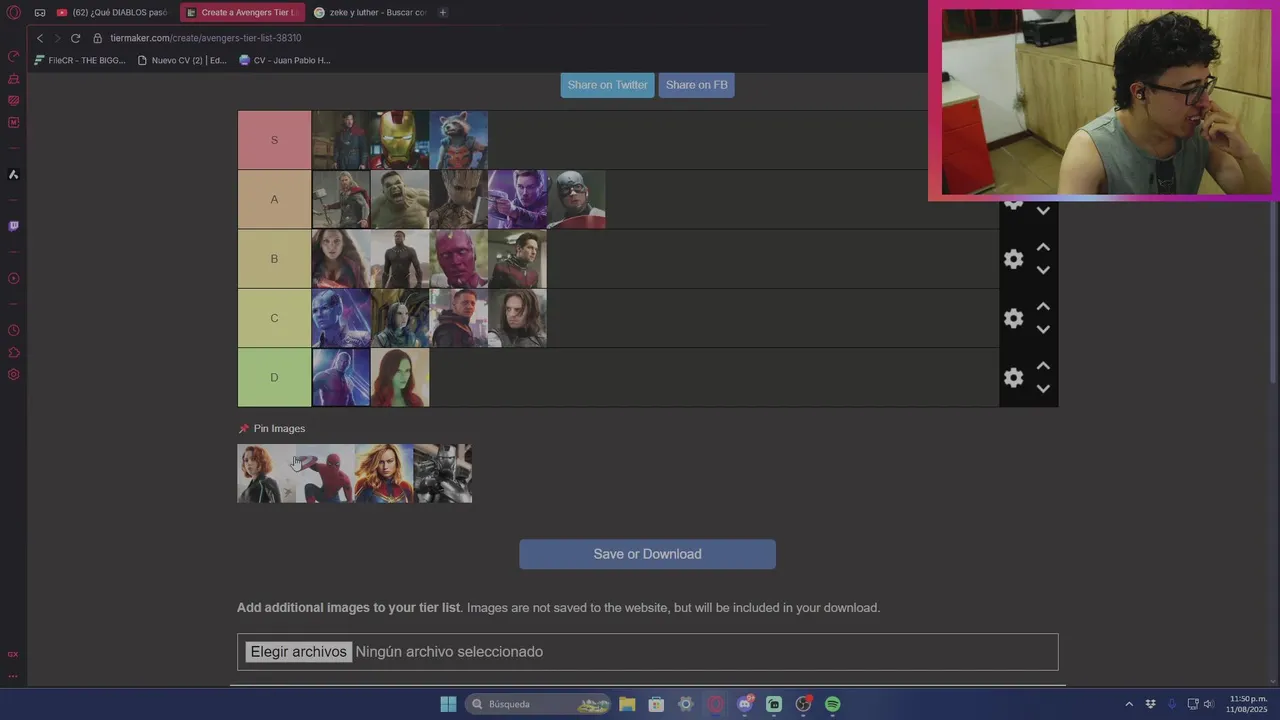Select the Create a Avengers Tier tab
The width and height of the screenshot is (1280, 720).
[243, 13]
